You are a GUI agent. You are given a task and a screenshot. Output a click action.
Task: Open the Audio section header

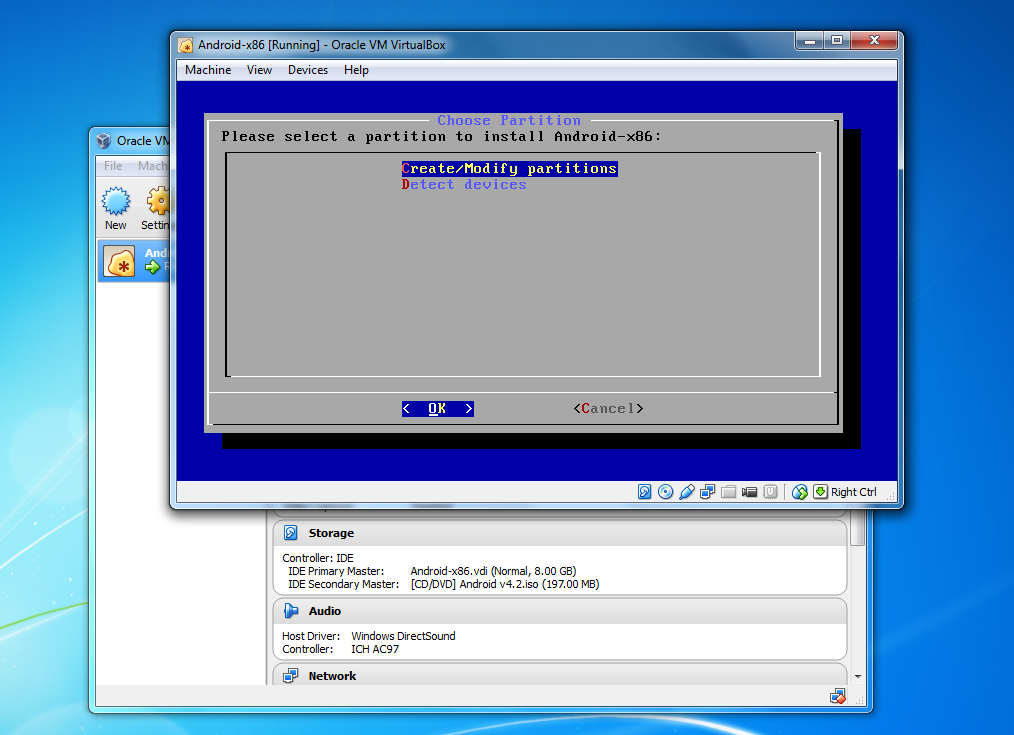pyautogui.click(x=560, y=611)
